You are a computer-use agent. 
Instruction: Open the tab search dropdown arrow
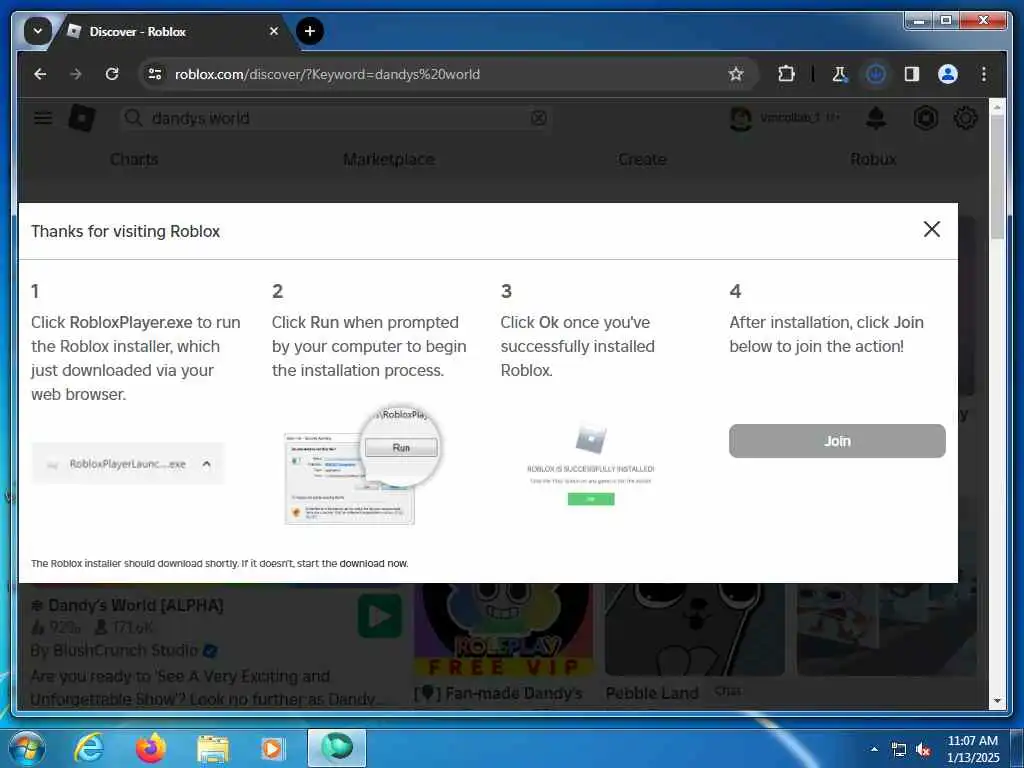coord(37,31)
